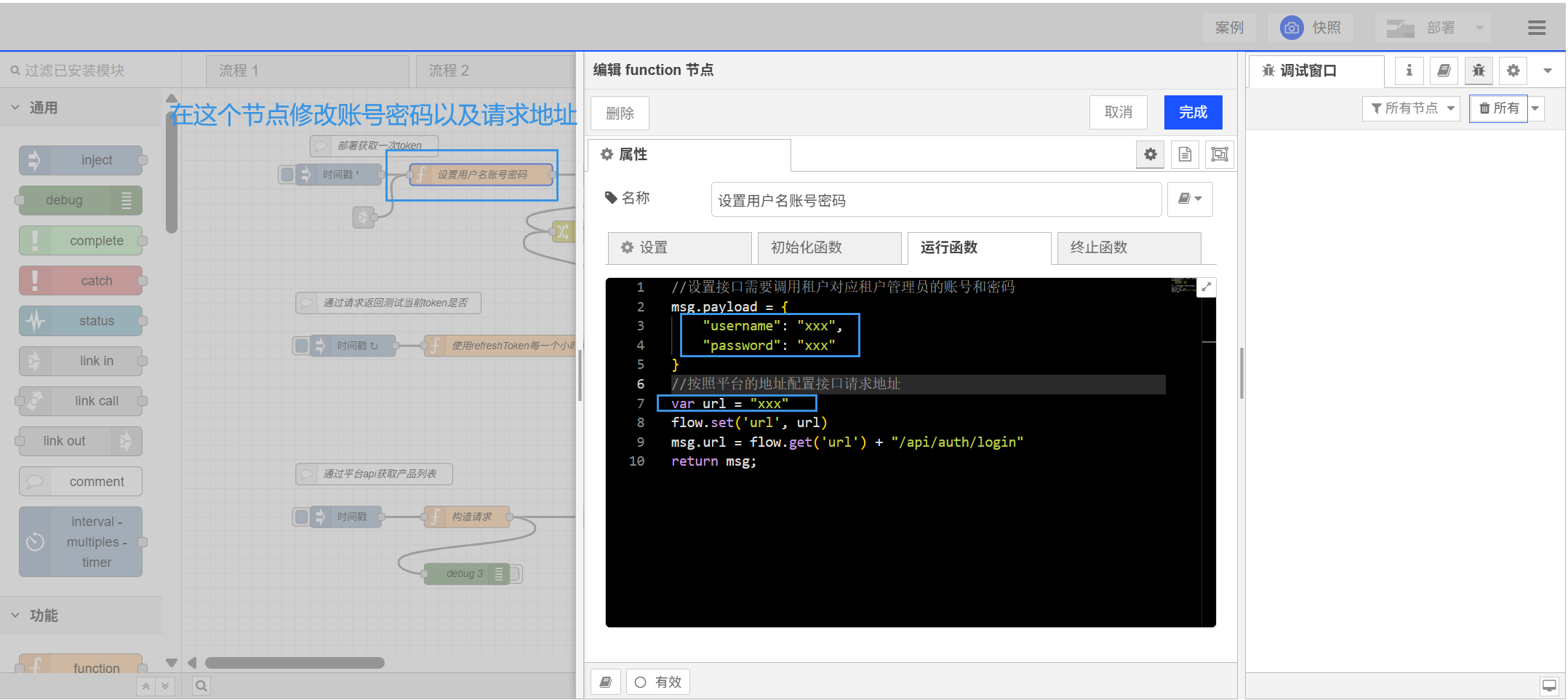Open the 部署 deploy dropdown arrow
Image resolution: width=1568 pixels, height=700 pixels.
point(1479,28)
